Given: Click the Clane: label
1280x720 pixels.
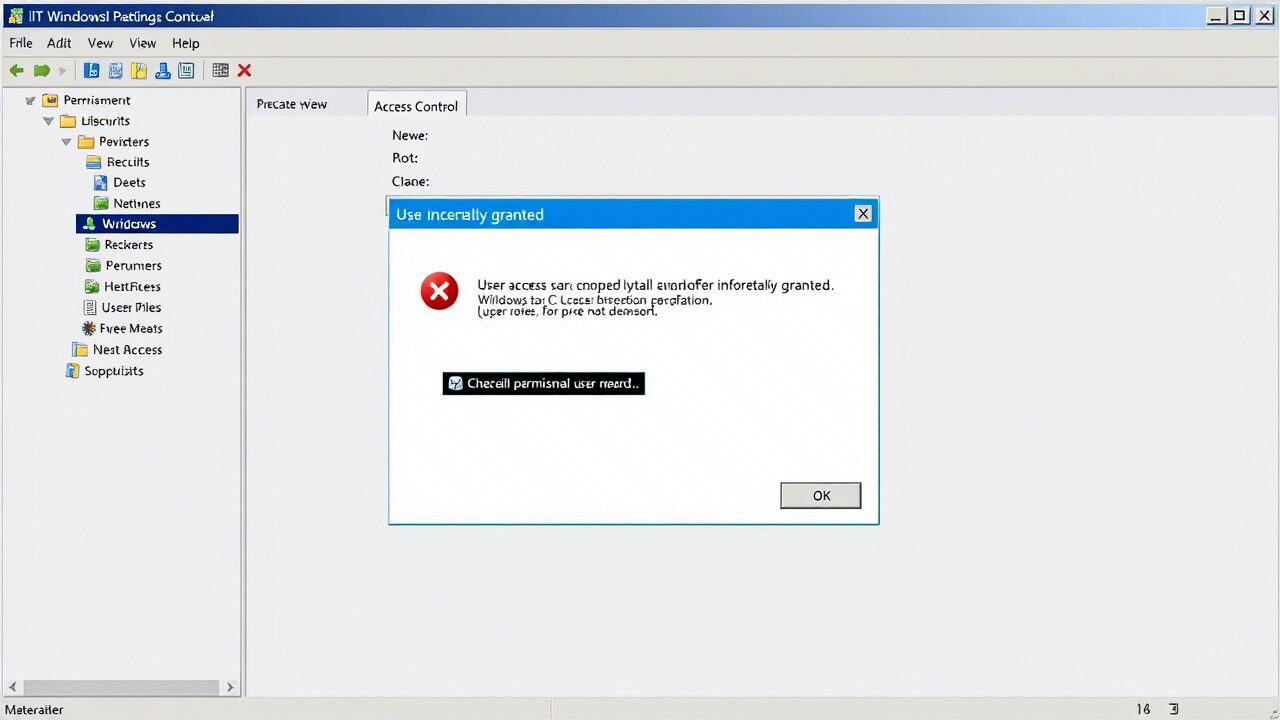Looking at the screenshot, I should click(411, 181).
